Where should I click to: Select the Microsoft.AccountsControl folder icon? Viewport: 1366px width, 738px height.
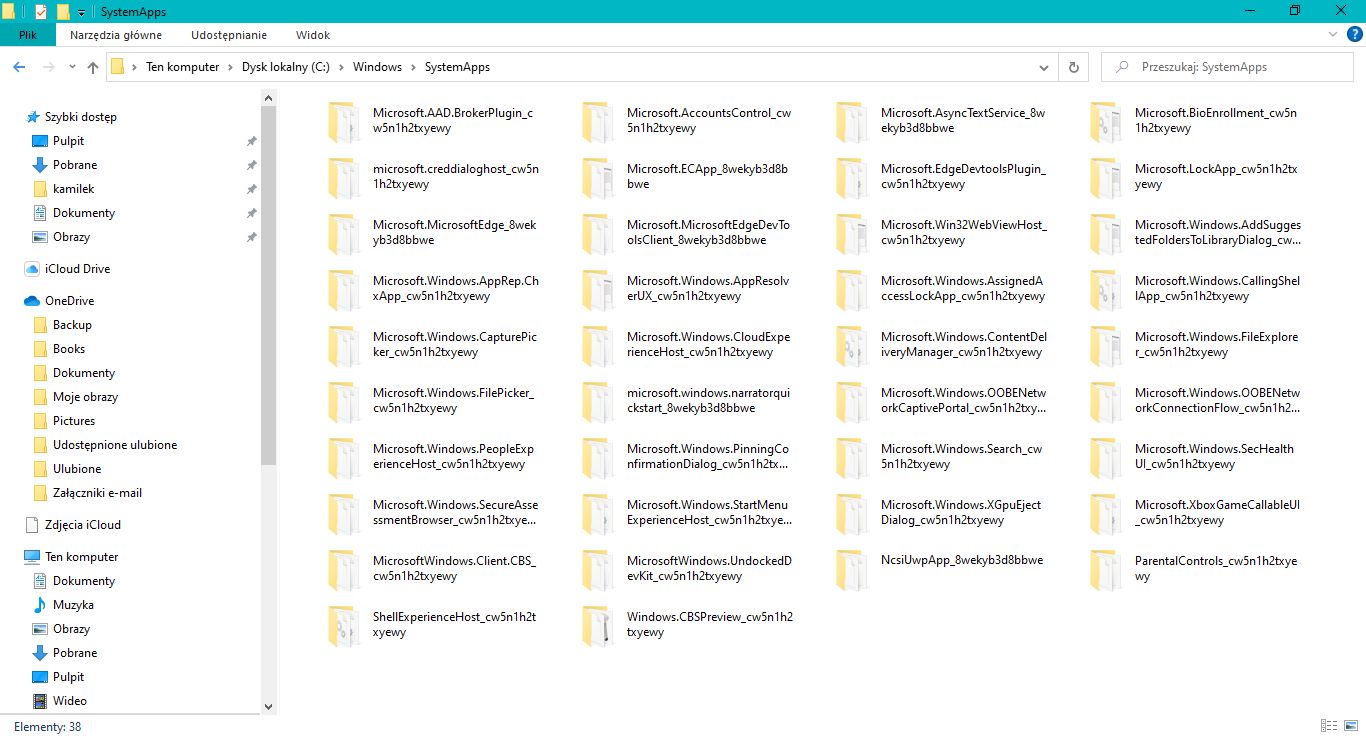pyautogui.click(x=598, y=121)
